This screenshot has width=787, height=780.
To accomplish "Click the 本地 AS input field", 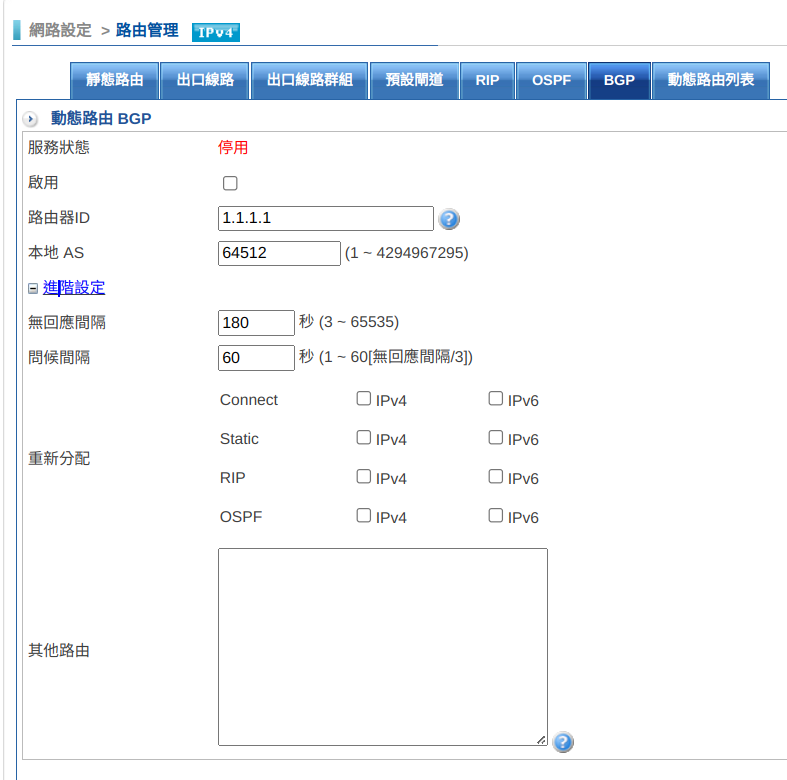I will 279,253.
